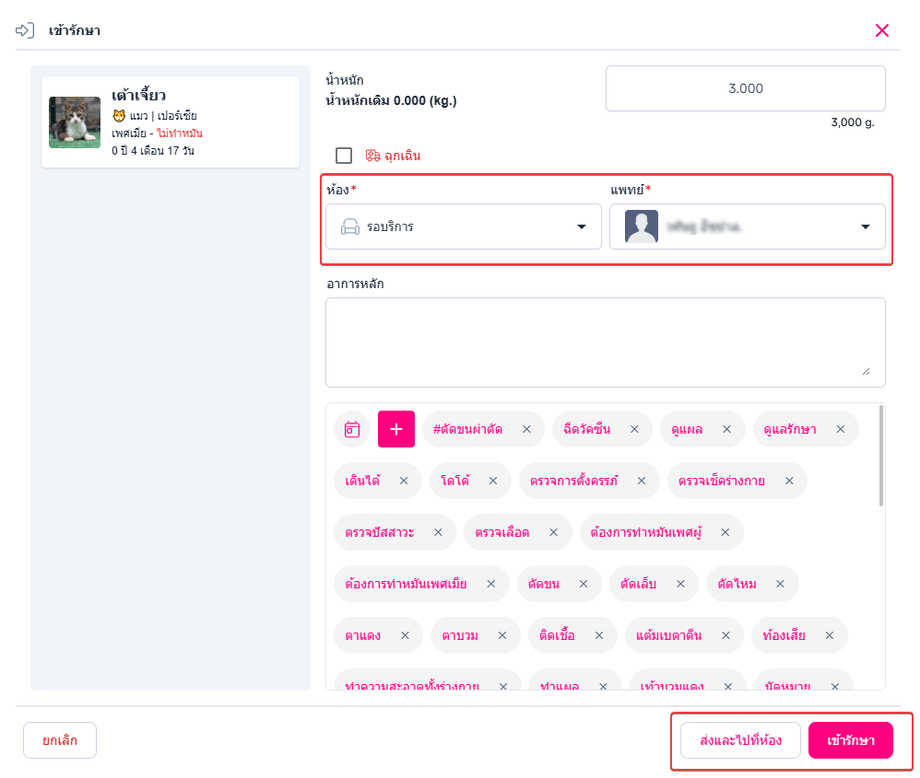Click the ยกเลิก cancel button
Screen dimensions: 920x778
[60, 740]
